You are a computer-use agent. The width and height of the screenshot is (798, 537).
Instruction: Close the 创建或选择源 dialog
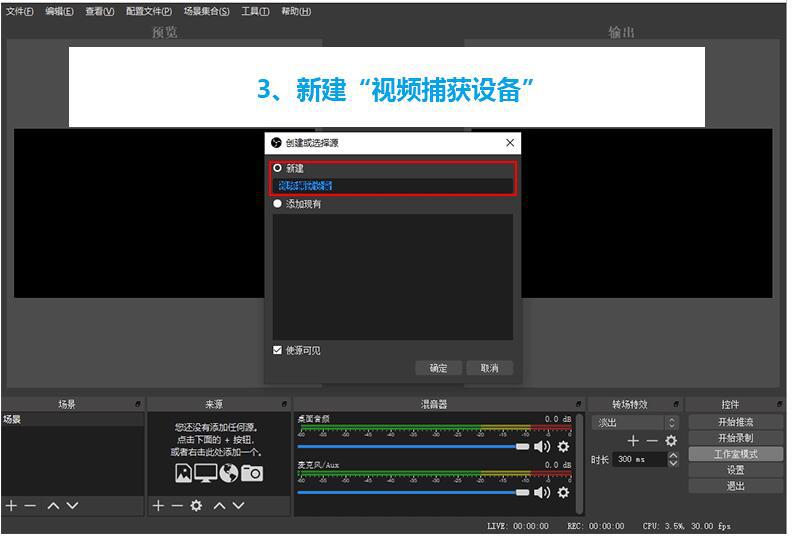(510, 143)
